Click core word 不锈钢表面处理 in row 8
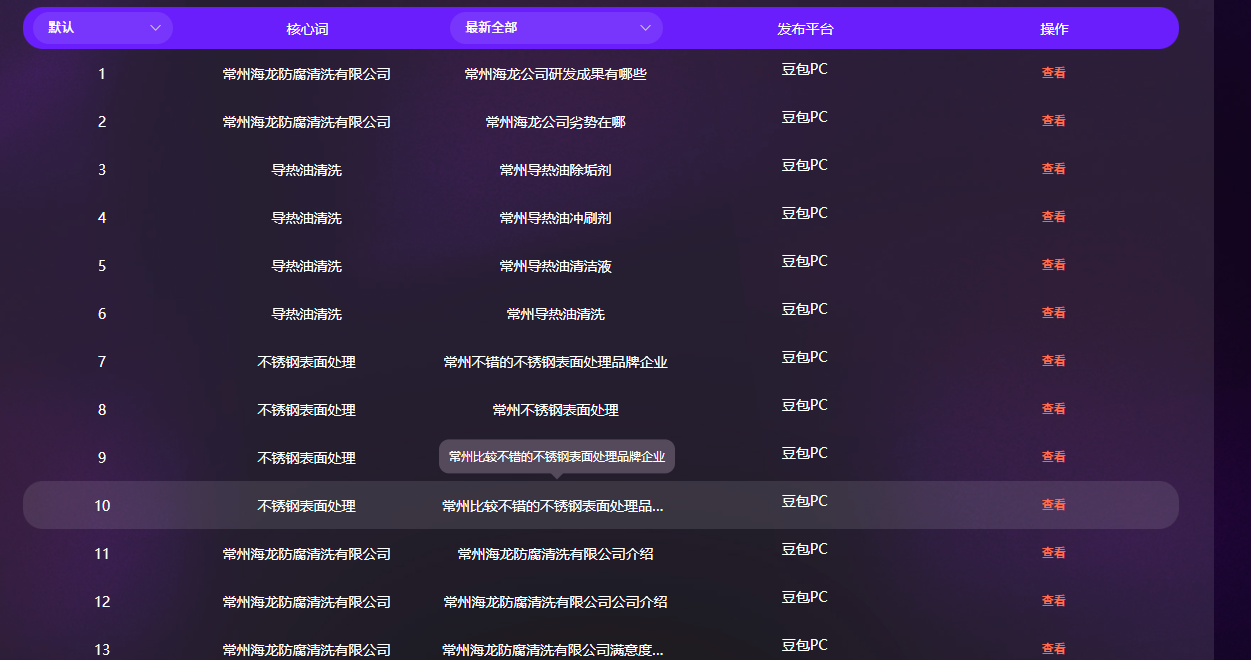Image resolution: width=1251 pixels, height=660 pixels. pyautogui.click(x=307, y=410)
